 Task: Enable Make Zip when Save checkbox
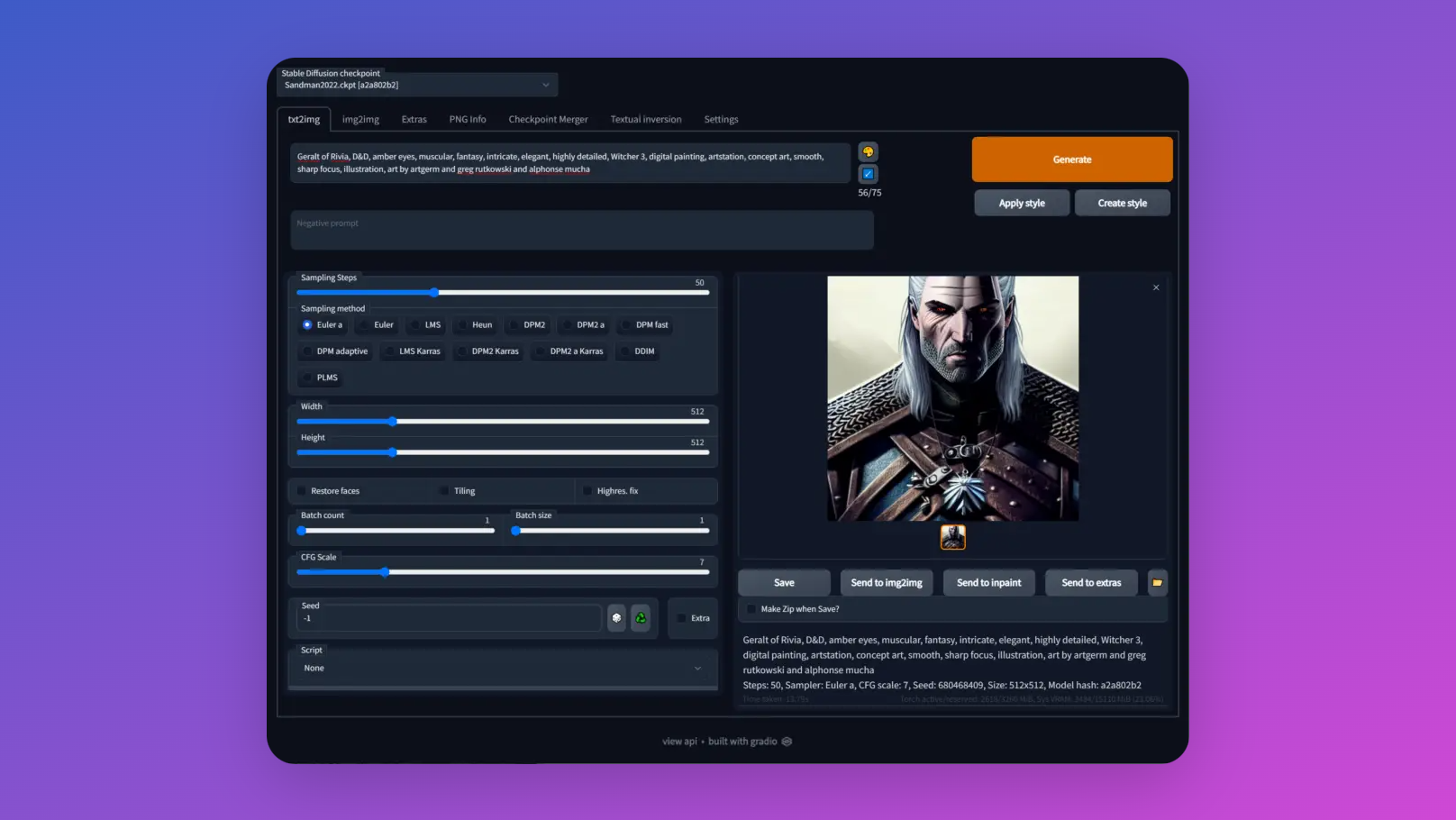point(751,609)
